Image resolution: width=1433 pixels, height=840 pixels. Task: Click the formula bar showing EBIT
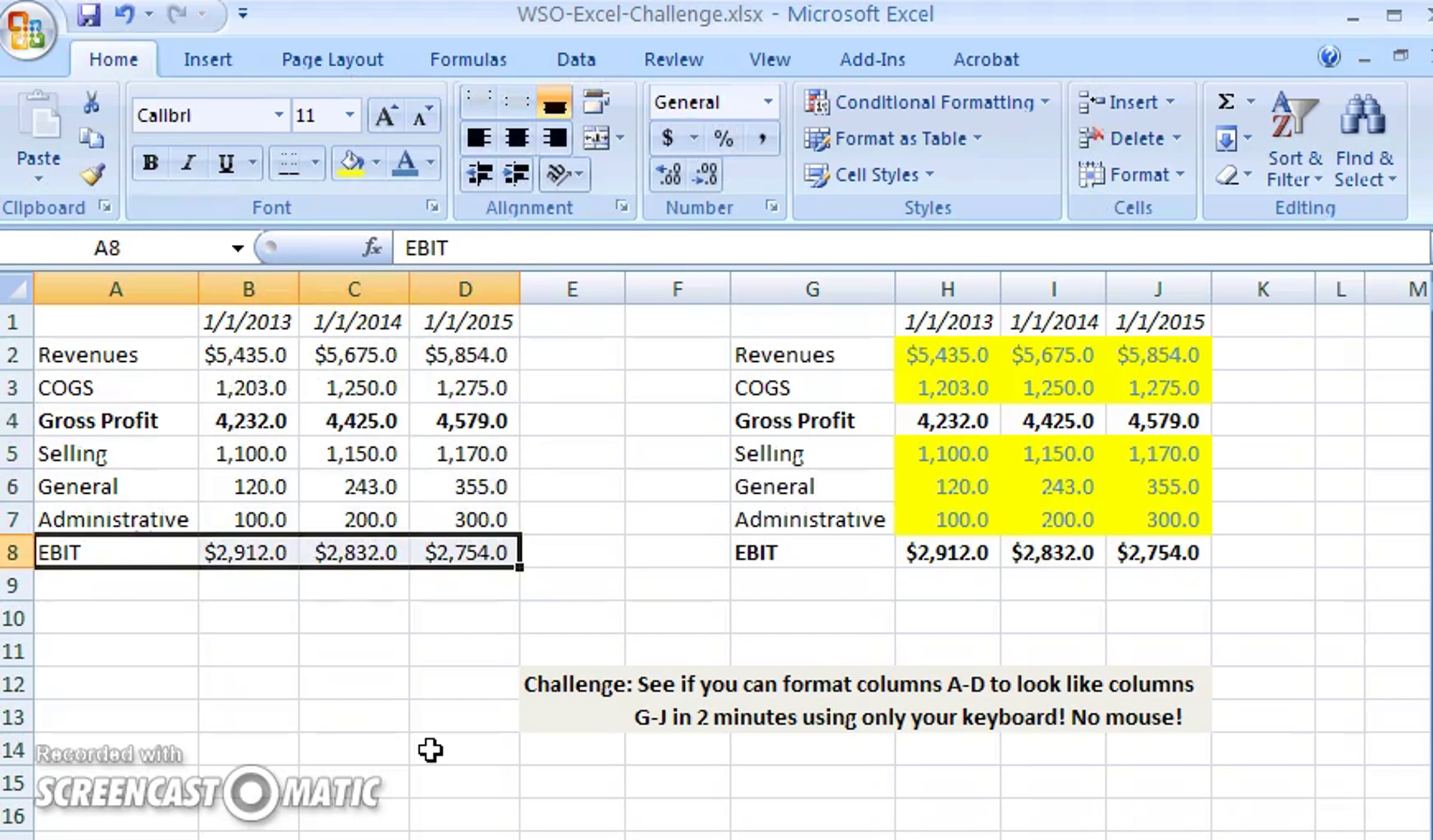(x=911, y=248)
